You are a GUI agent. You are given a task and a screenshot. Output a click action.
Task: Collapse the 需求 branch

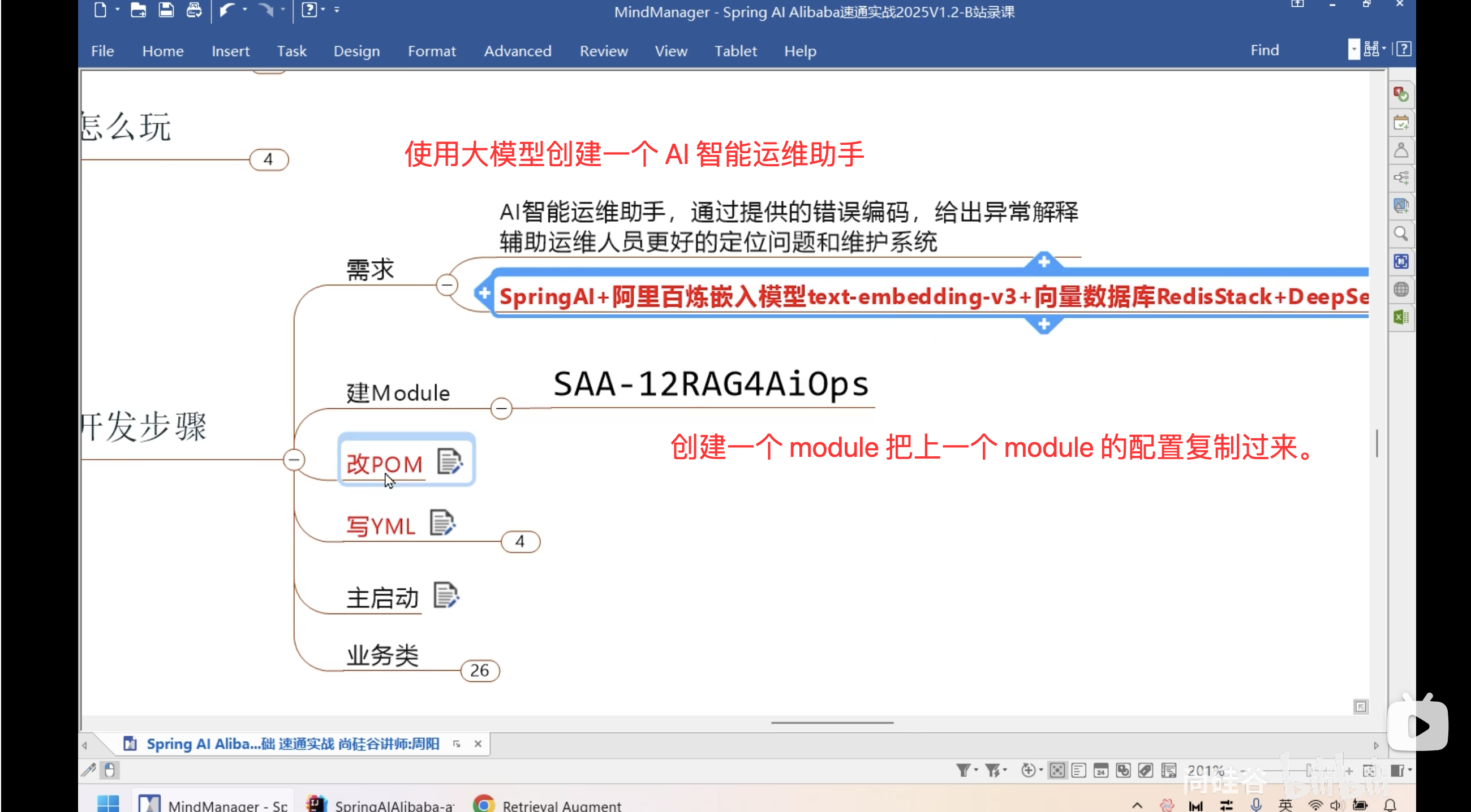447,286
